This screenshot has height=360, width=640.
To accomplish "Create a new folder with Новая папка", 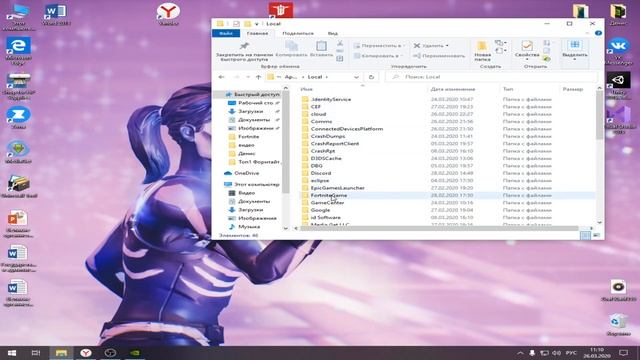I will click(482, 50).
